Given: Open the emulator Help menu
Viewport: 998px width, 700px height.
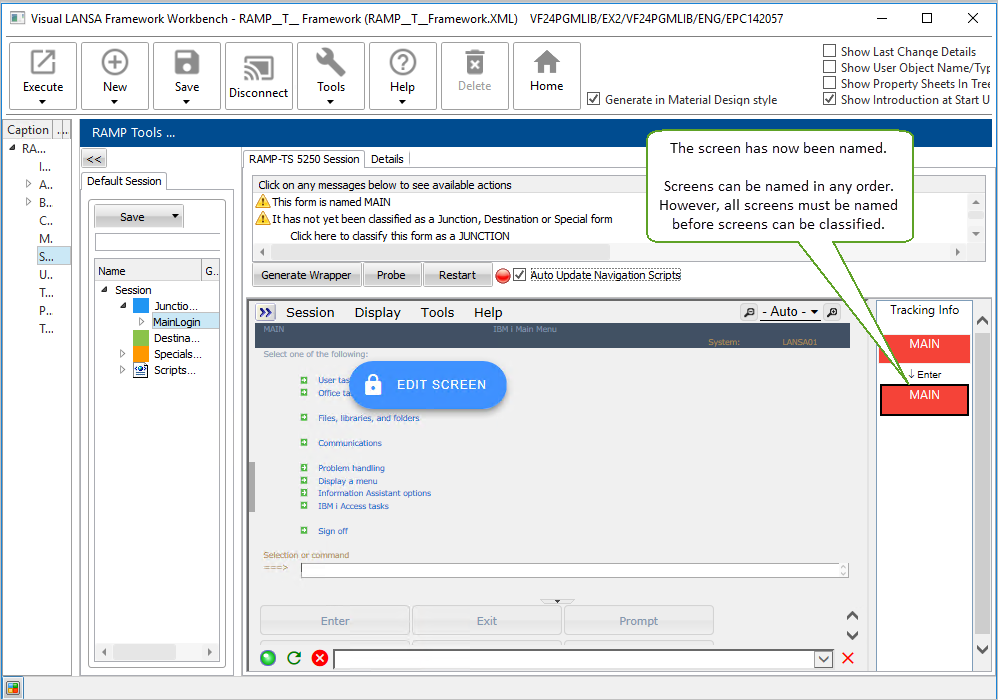Looking at the screenshot, I should pos(488,312).
